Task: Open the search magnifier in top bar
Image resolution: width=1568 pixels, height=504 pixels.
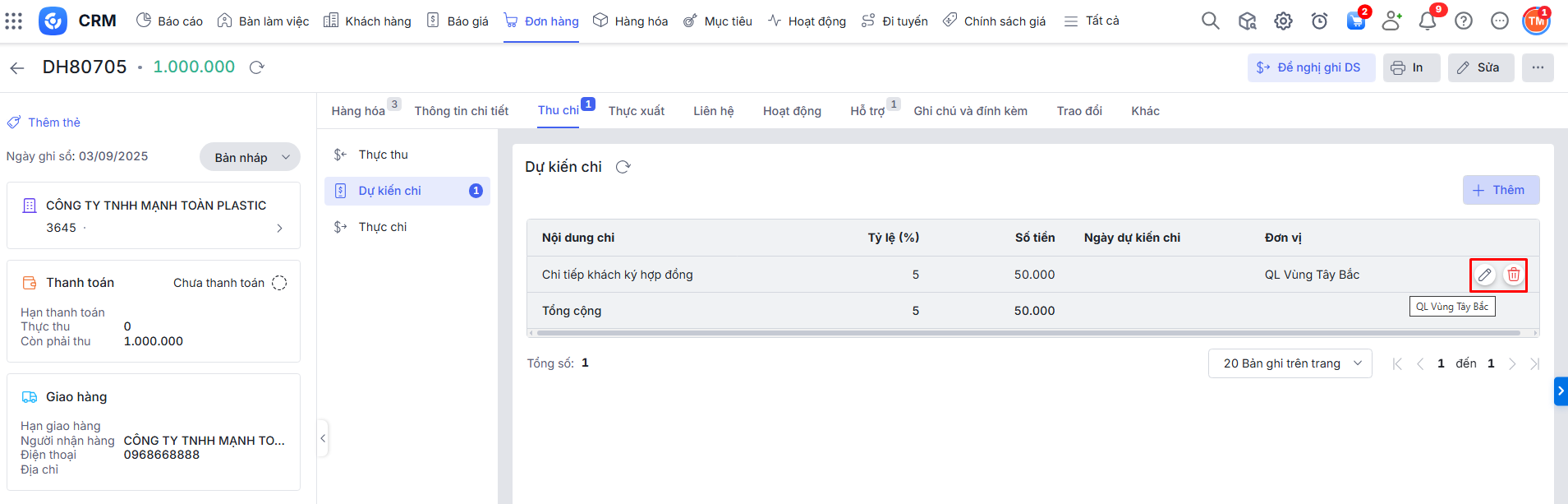Action: click(1210, 21)
